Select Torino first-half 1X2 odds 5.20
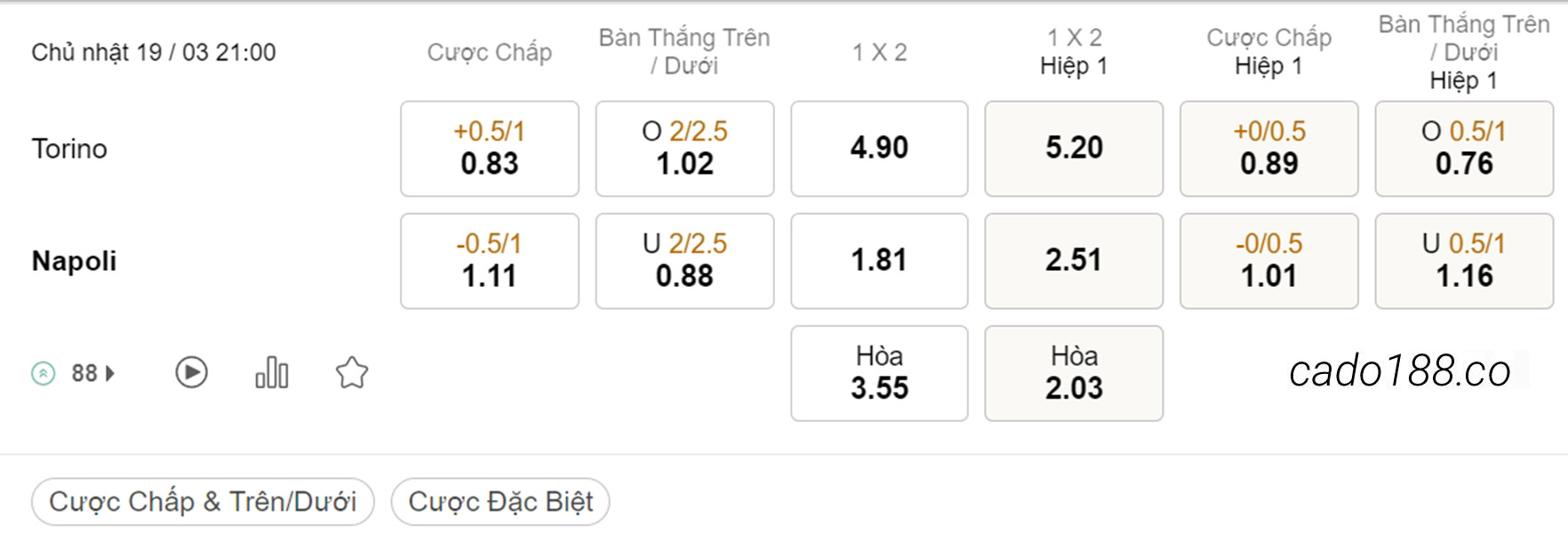This screenshot has height=549, width=1568. coord(1074,148)
